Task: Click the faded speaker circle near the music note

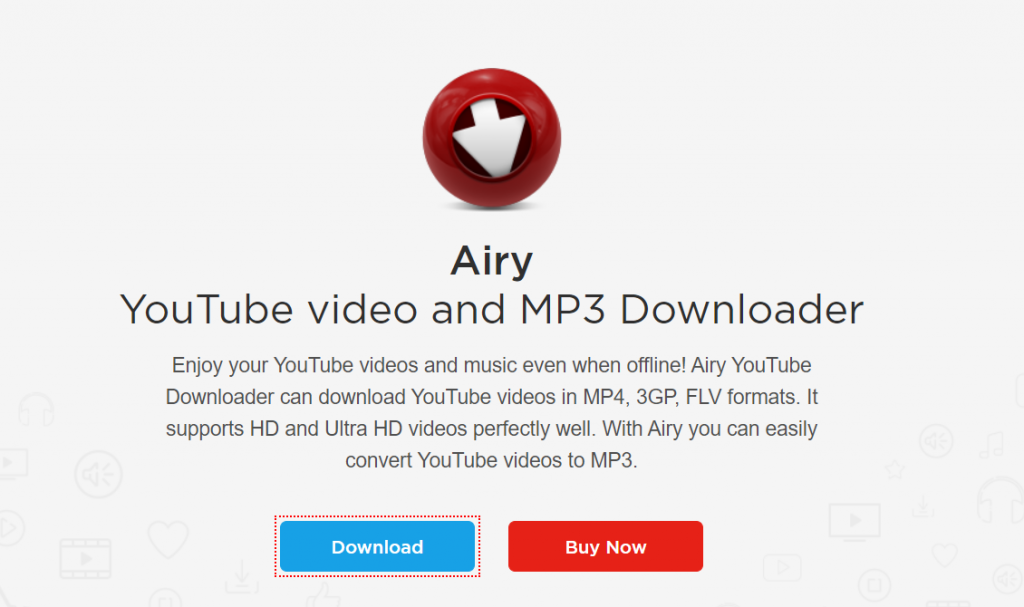Action: tap(936, 441)
